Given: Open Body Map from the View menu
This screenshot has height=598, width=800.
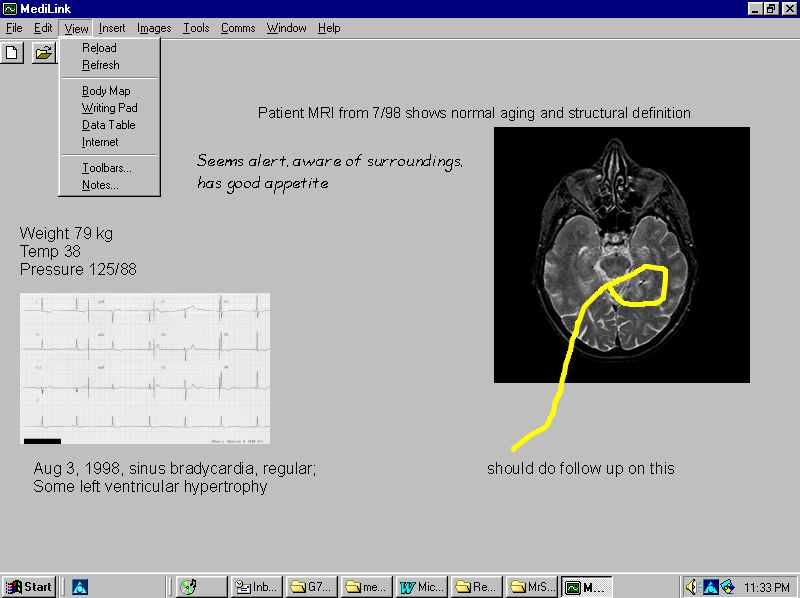Looking at the screenshot, I should pos(106,91).
